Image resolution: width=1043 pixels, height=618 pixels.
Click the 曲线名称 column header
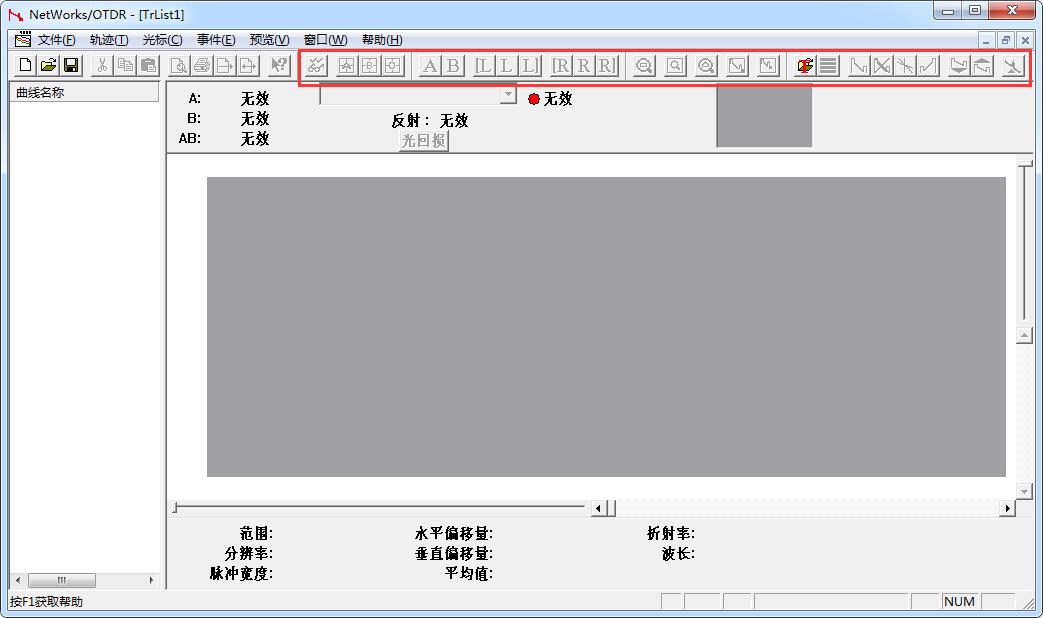(84, 92)
